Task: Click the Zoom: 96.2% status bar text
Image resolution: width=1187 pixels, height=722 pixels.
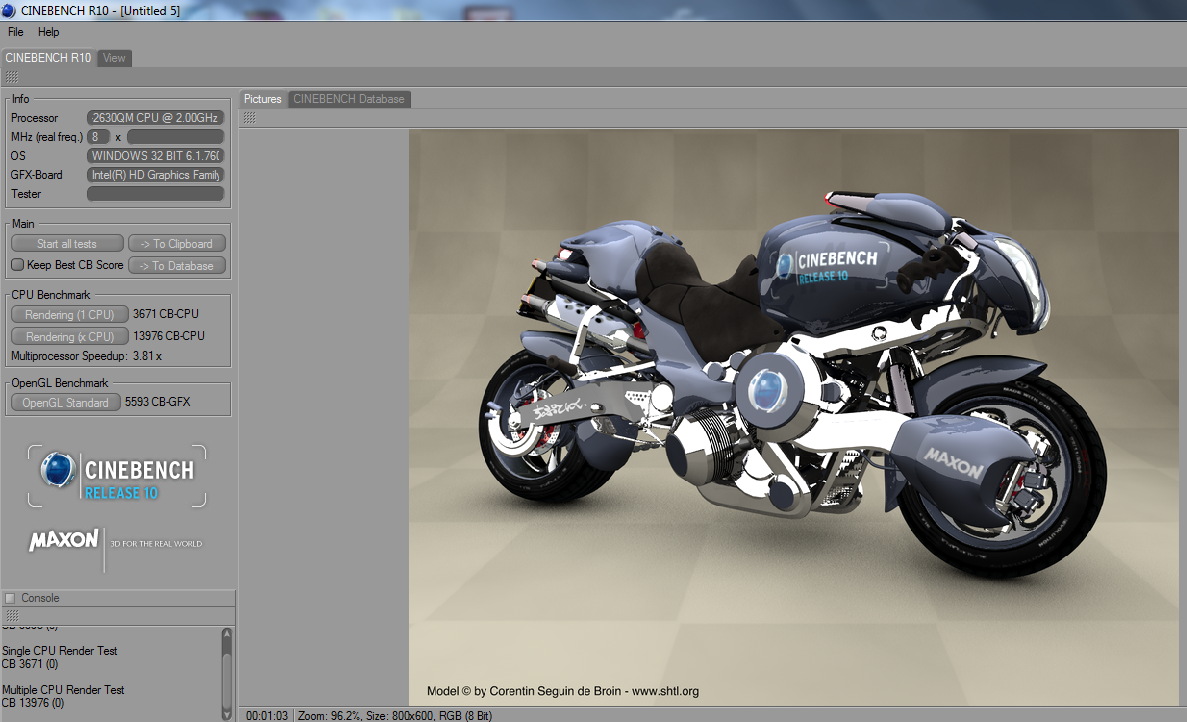Action: pos(330,716)
